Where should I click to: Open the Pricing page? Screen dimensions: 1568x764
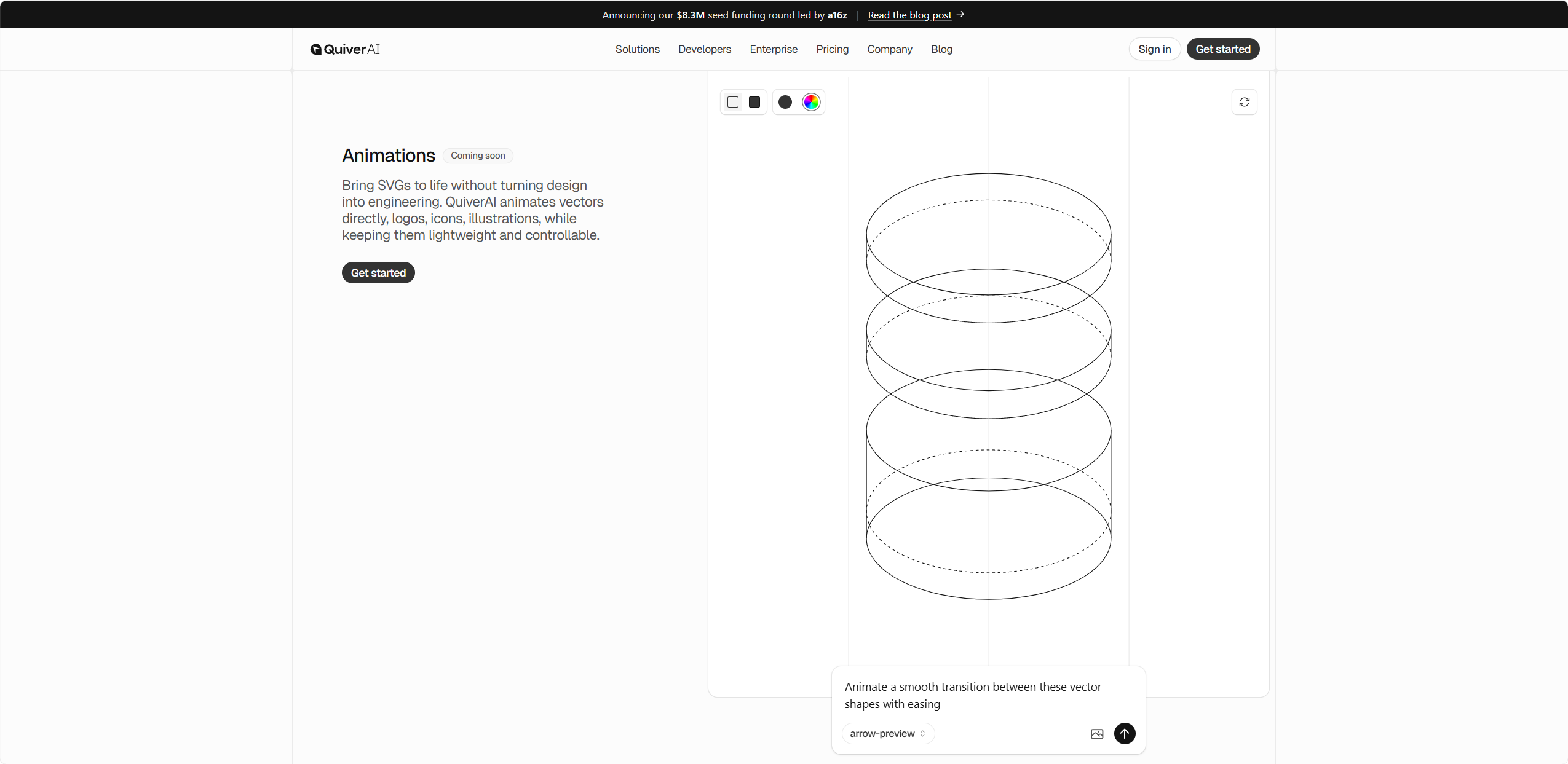pyautogui.click(x=832, y=49)
